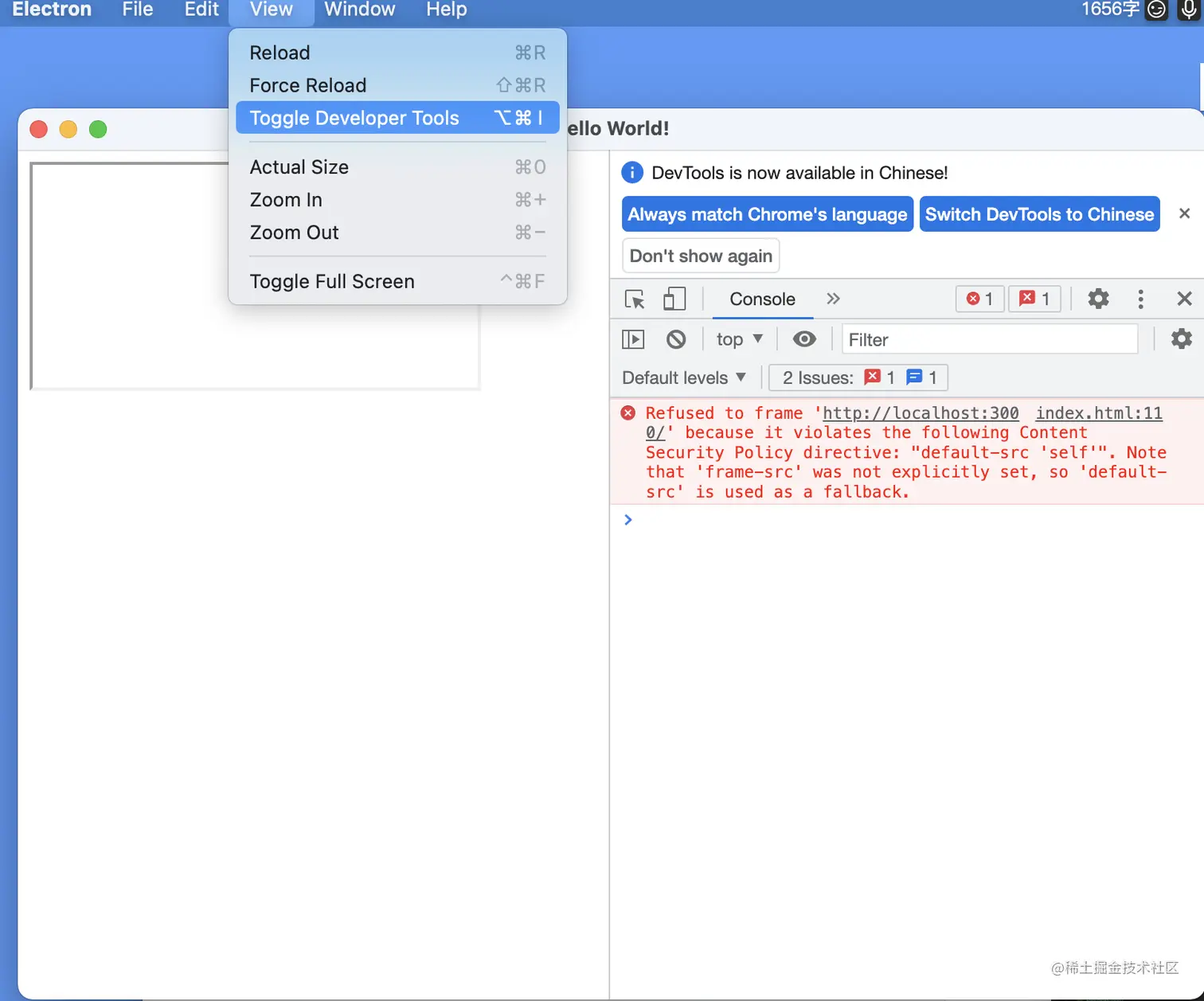Open the DevTools three-dot customize menu
The width and height of the screenshot is (1204, 1001).
pyautogui.click(x=1141, y=299)
